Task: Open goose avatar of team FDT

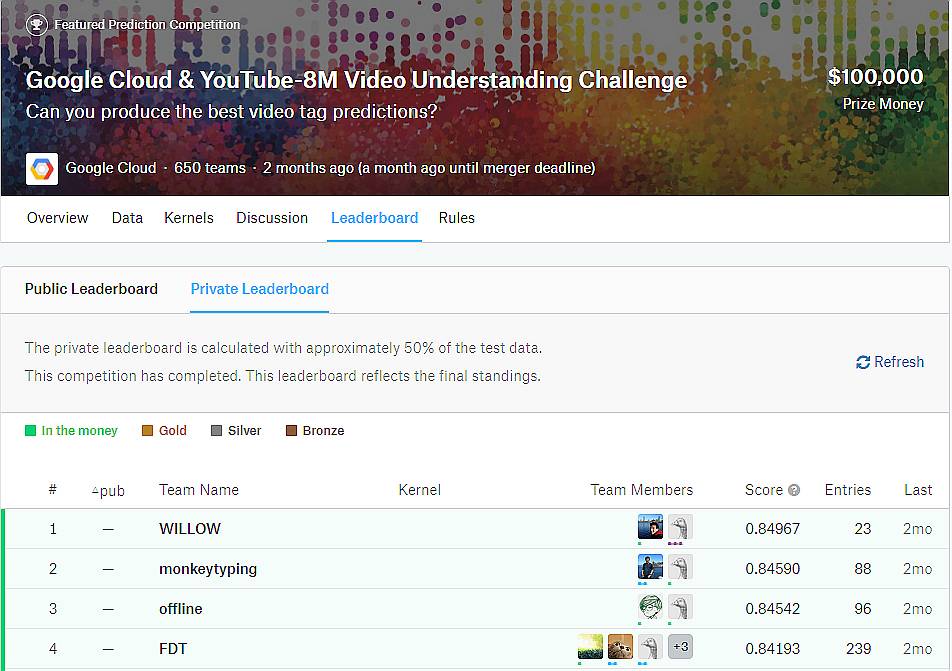Action: 650,647
